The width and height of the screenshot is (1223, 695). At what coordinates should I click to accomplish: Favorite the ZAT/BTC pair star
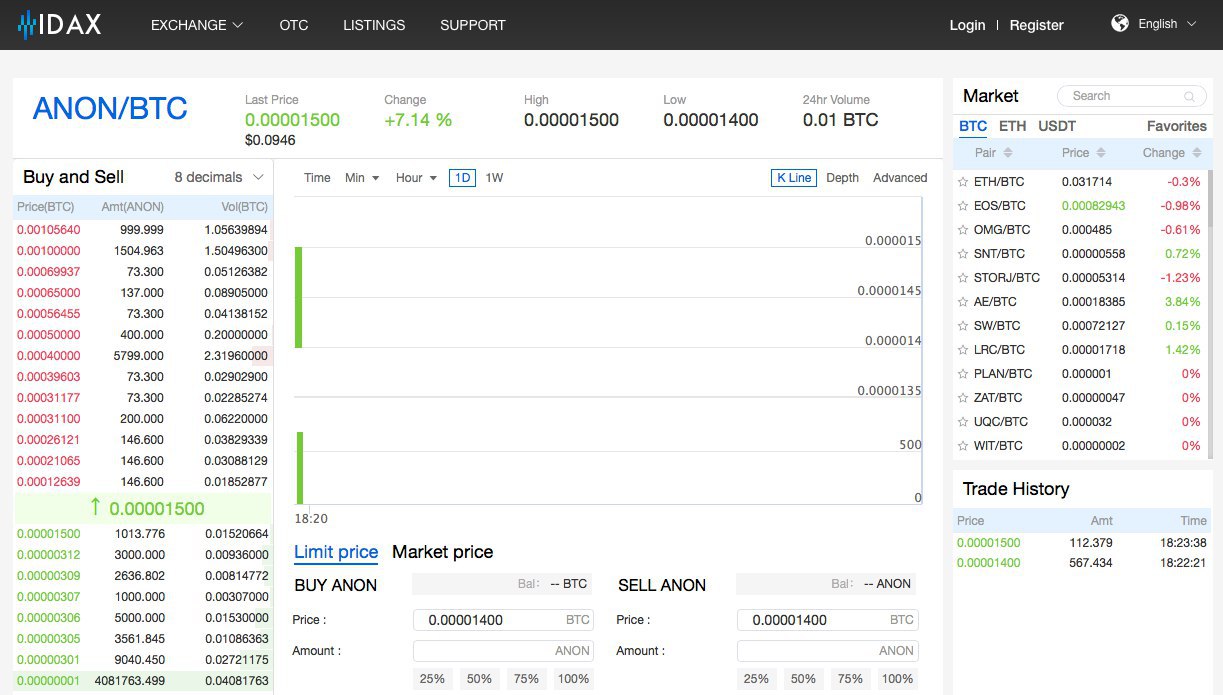tap(963, 398)
